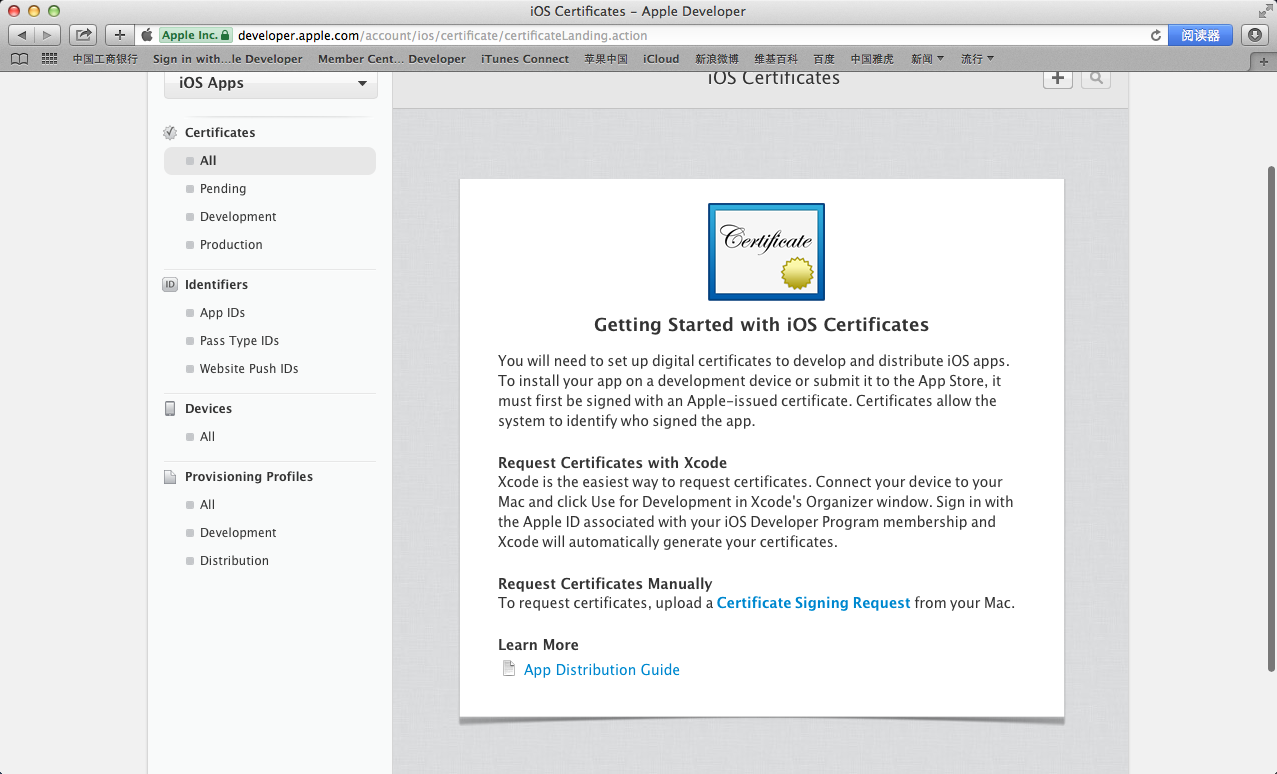Select Distribution provisioning profiles
The width and height of the screenshot is (1277, 774).
click(x=234, y=561)
